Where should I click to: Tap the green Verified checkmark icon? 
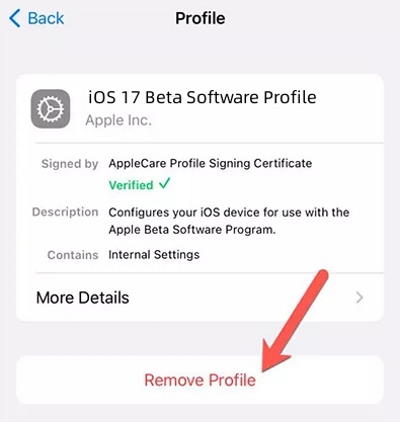[165, 183]
